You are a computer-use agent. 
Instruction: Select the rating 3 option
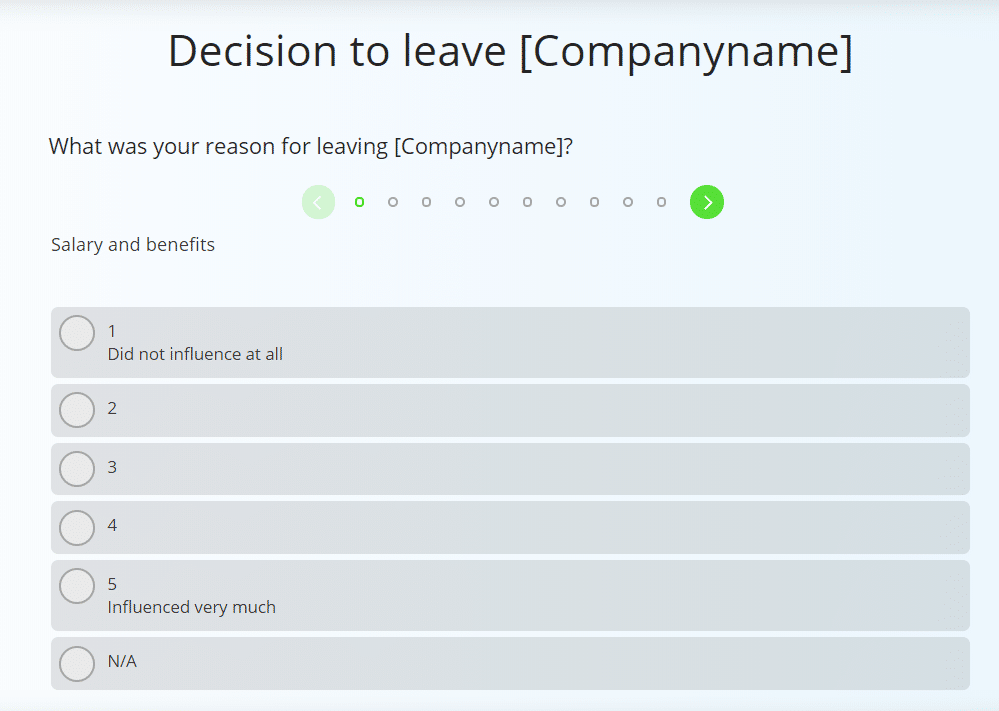pyautogui.click(x=77, y=468)
